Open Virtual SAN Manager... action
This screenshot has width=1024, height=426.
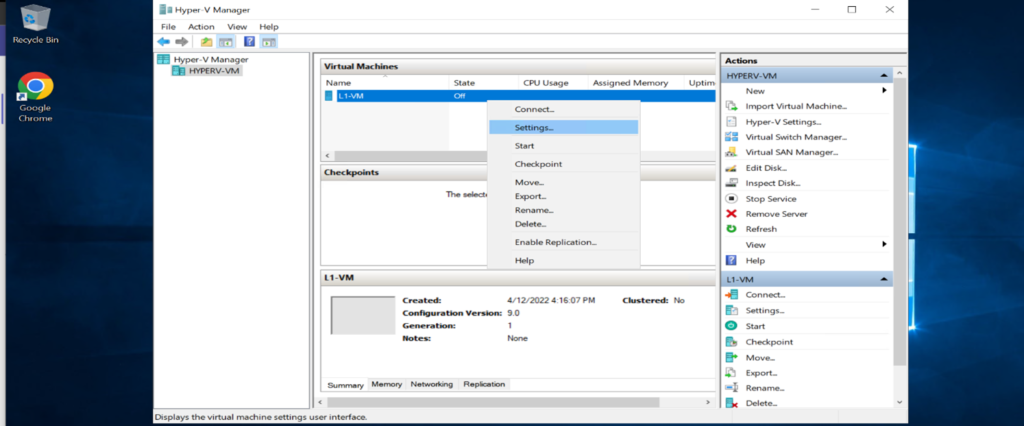click(792, 152)
